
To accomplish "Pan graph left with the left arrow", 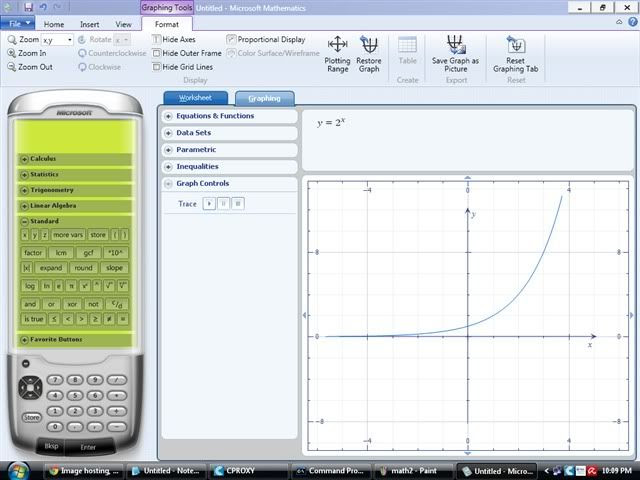I will pyautogui.click(x=304, y=315).
